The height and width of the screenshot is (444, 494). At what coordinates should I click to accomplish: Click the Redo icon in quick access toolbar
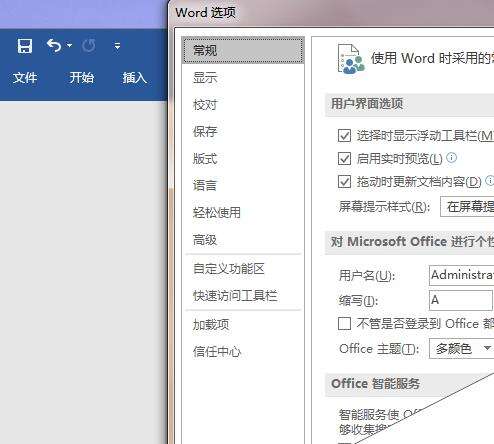coord(89,46)
